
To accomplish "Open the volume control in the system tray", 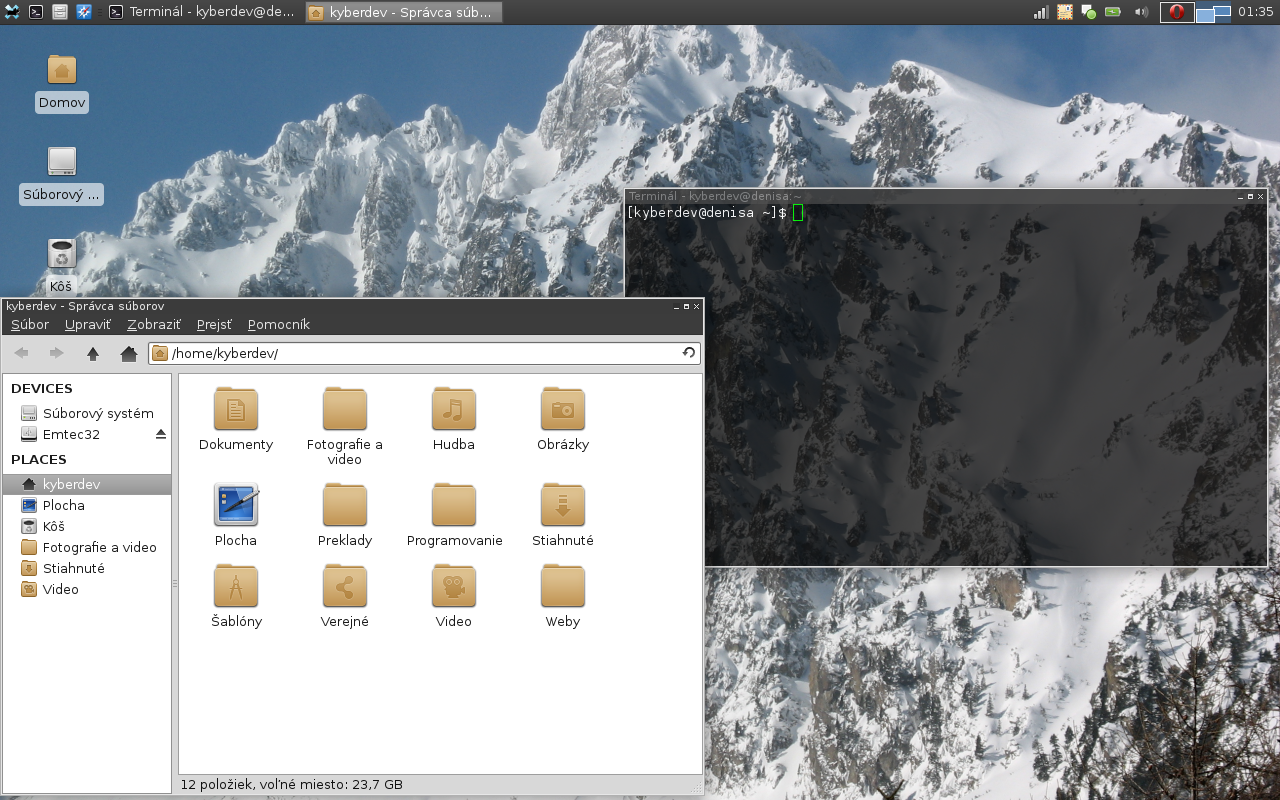I will pos(1141,12).
